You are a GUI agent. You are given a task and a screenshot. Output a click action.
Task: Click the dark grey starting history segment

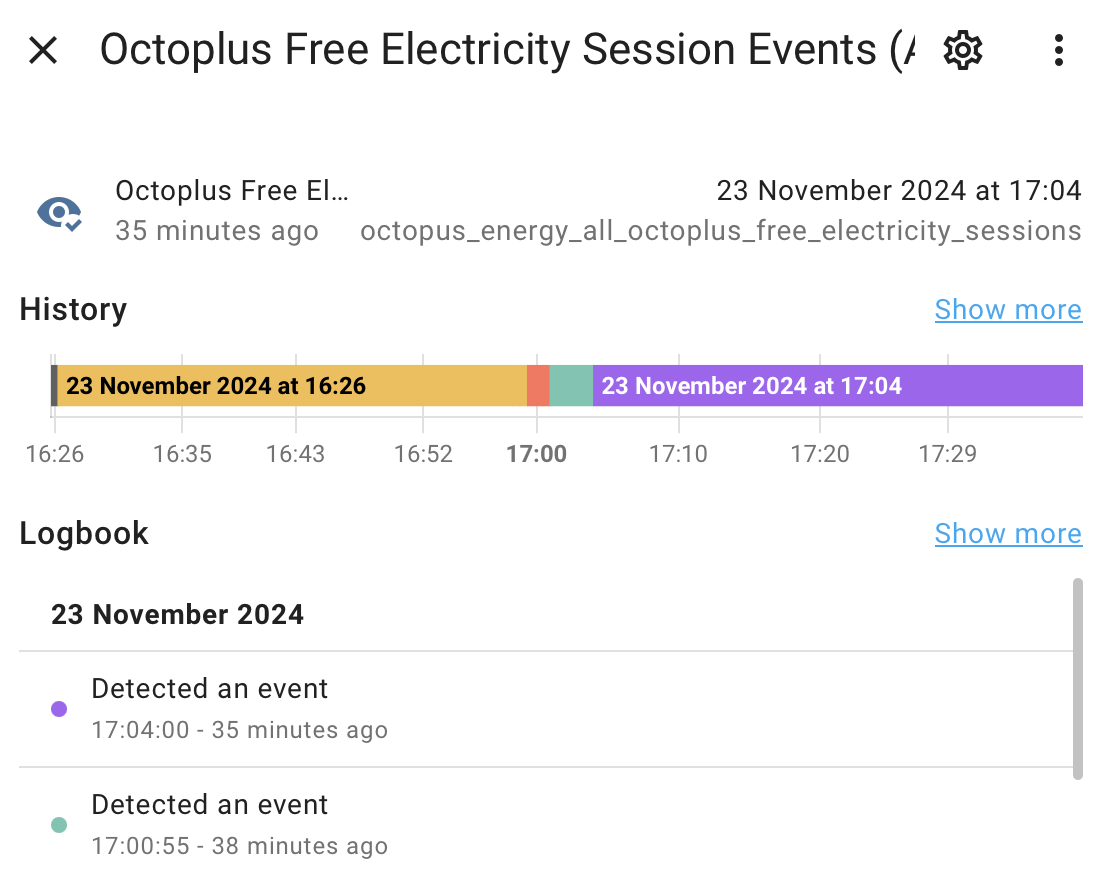click(x=54, y=386)
